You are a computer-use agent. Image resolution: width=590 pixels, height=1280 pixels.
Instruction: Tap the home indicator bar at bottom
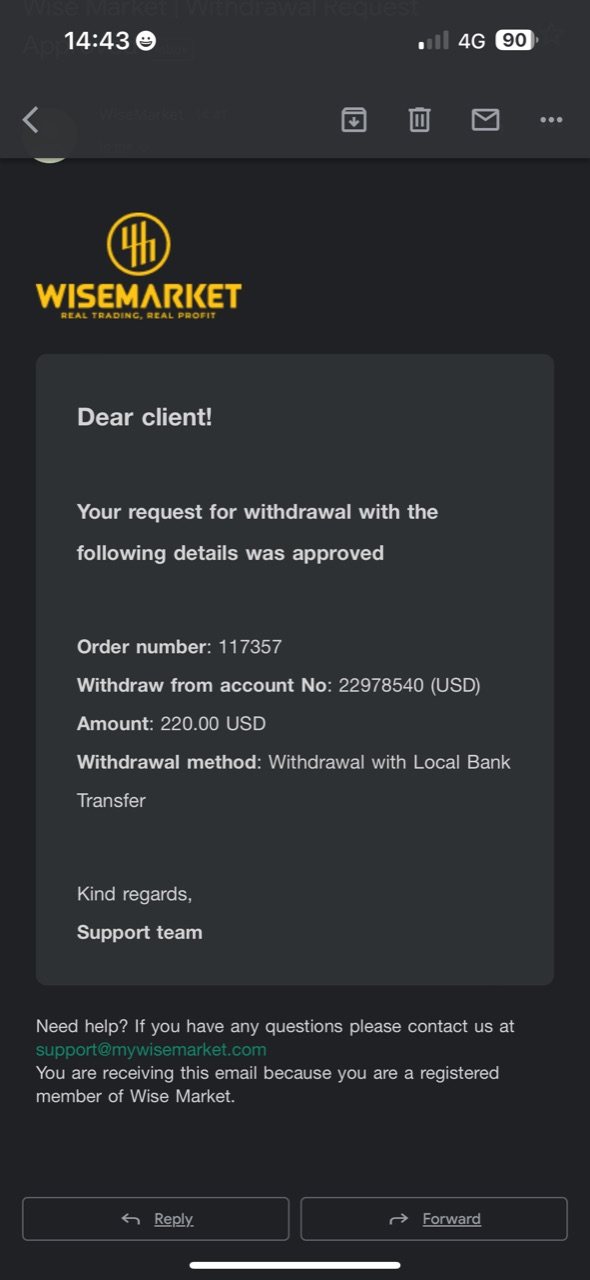click(x=295, y=1265)
